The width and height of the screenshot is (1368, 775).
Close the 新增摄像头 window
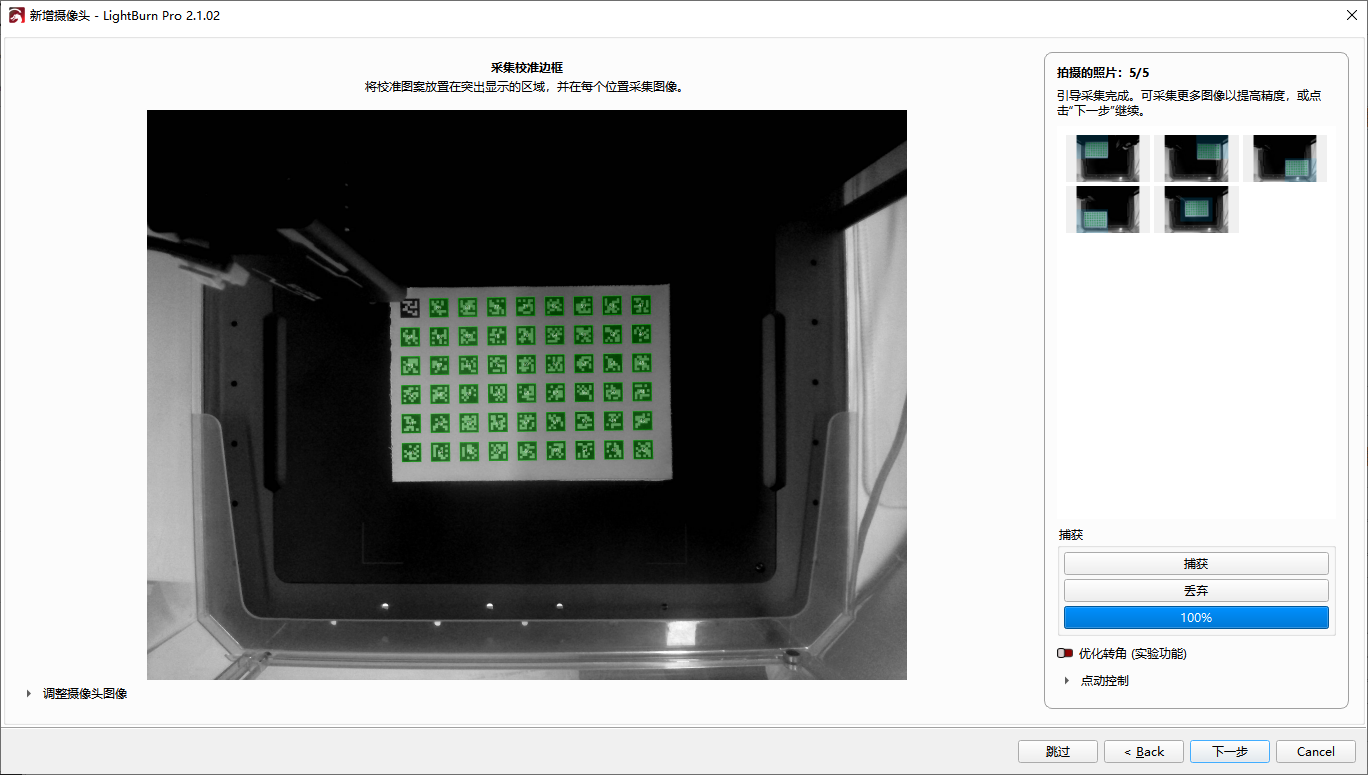pyautogui.click(x=1349, y=15)
